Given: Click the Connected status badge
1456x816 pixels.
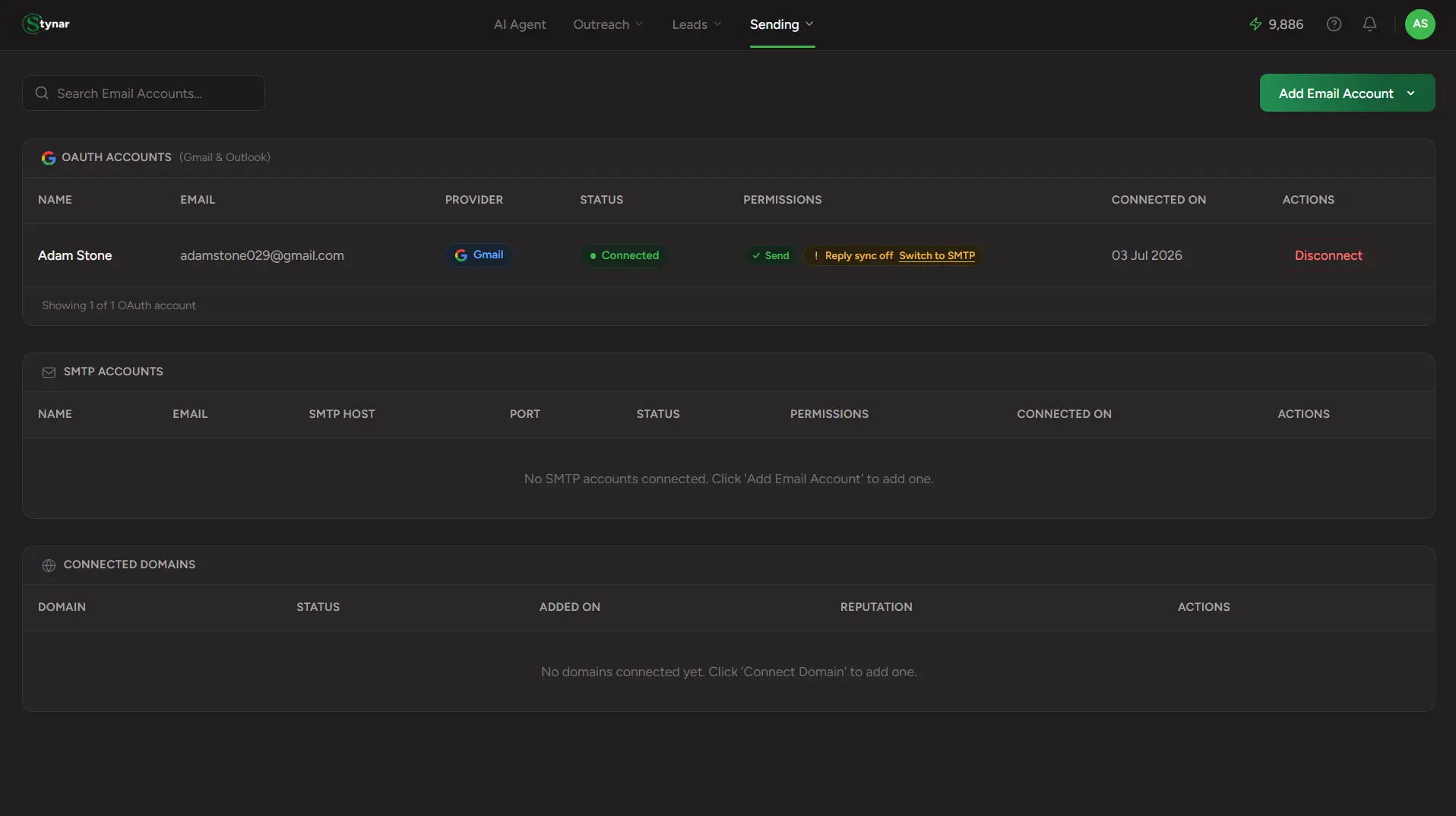Looking at the screenshot, I should [x=624, y=255].
